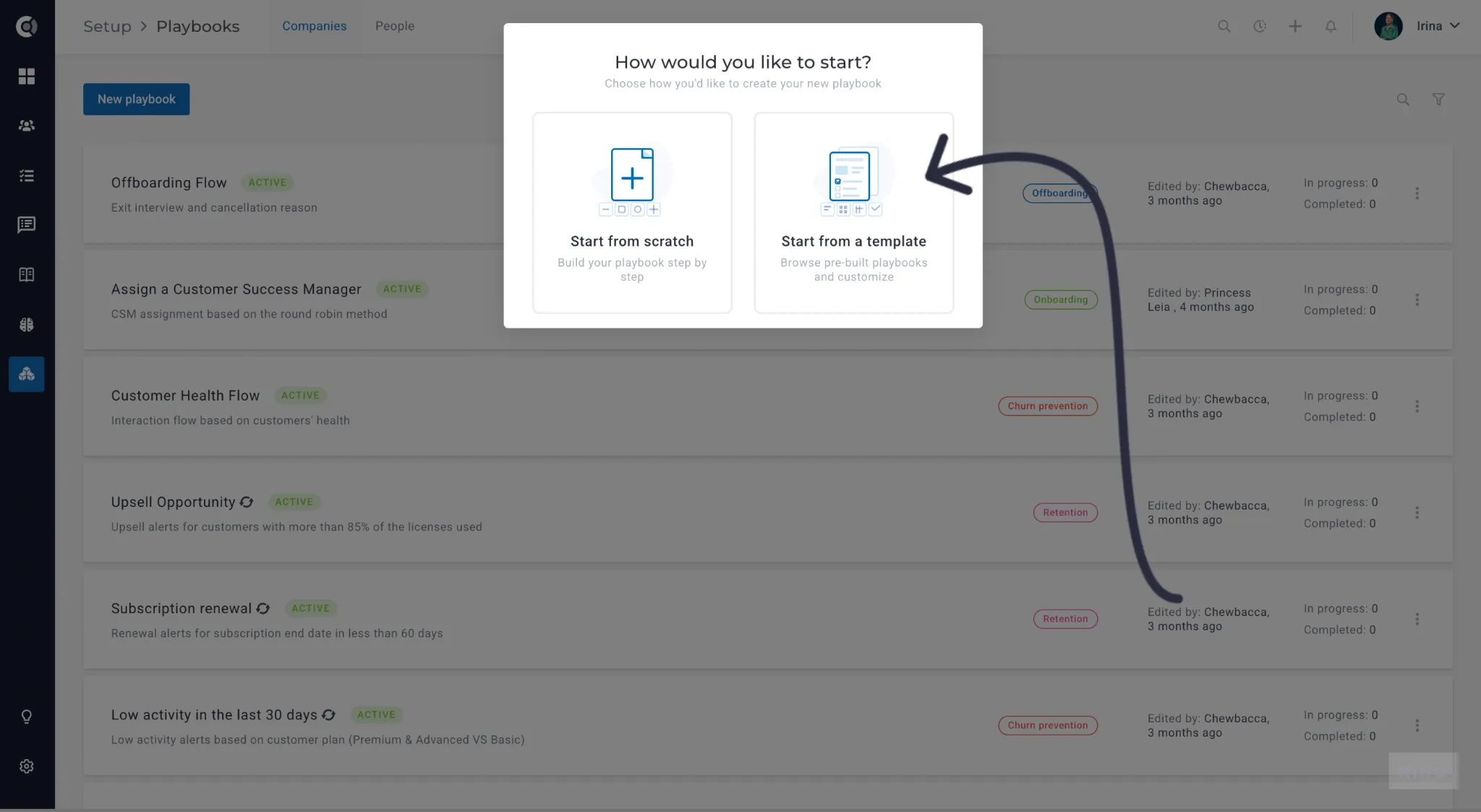Click the Churn prevention tag on Customer Health Flow
The height and width of the screenshot is (812, 1481).
[1048, 406]
